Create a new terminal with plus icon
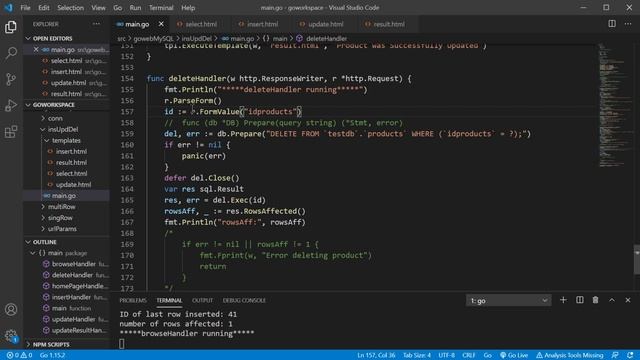This screenshot has width=640, height=360. (563, 300)
